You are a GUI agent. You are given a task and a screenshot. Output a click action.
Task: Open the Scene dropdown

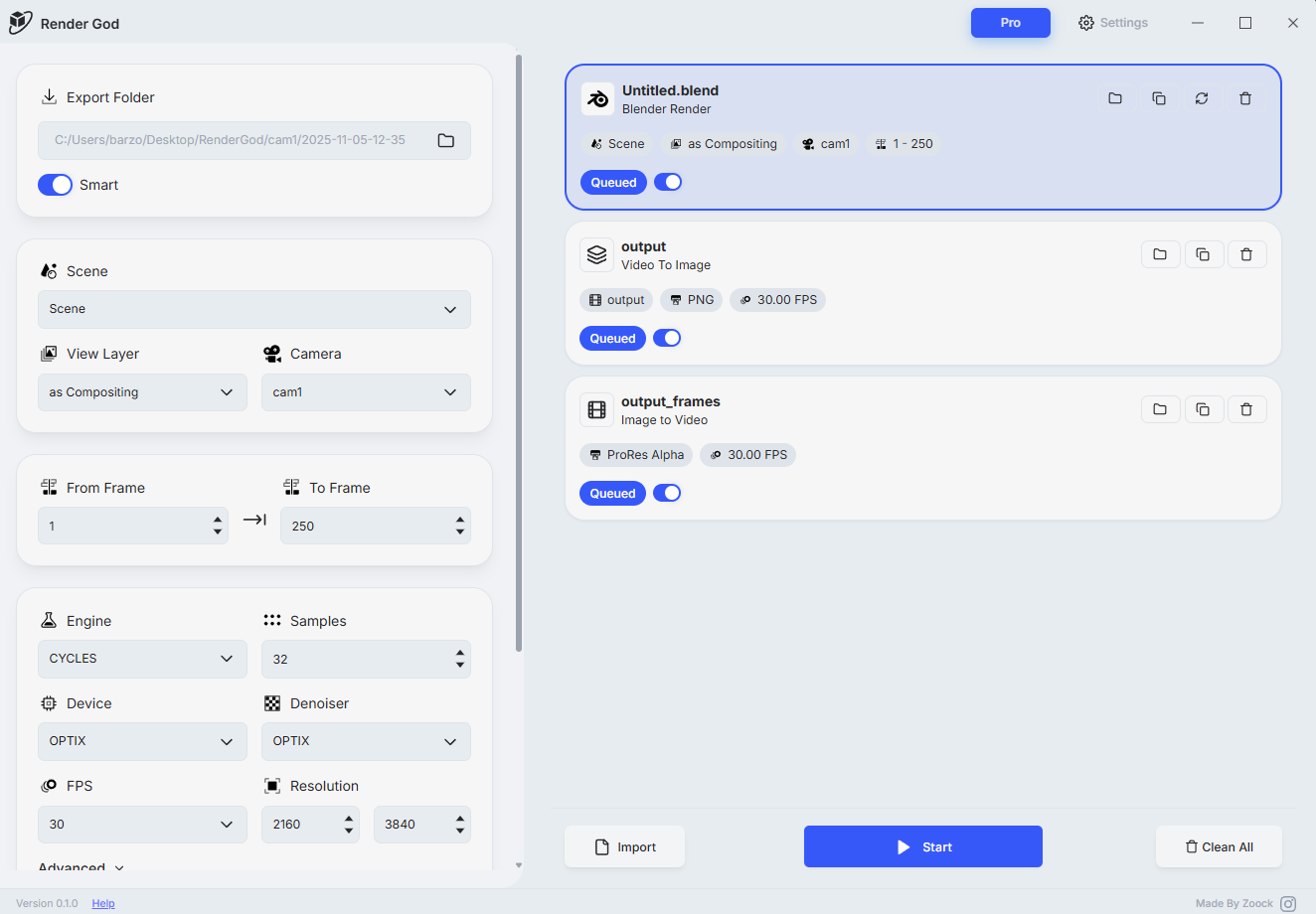click(x=253, y=309)
